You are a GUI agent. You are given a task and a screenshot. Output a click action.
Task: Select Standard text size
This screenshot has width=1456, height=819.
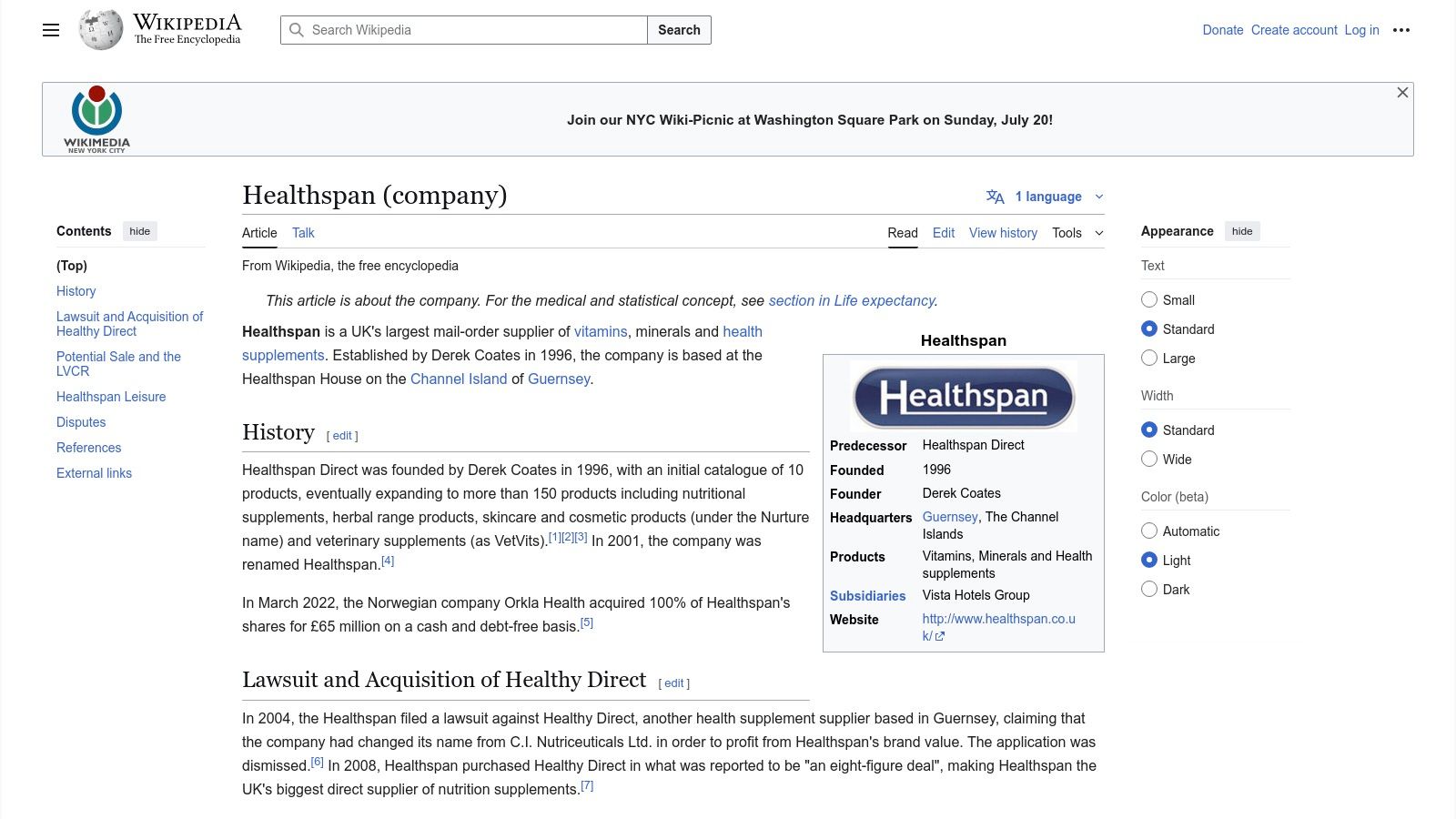click(1149, 329)
